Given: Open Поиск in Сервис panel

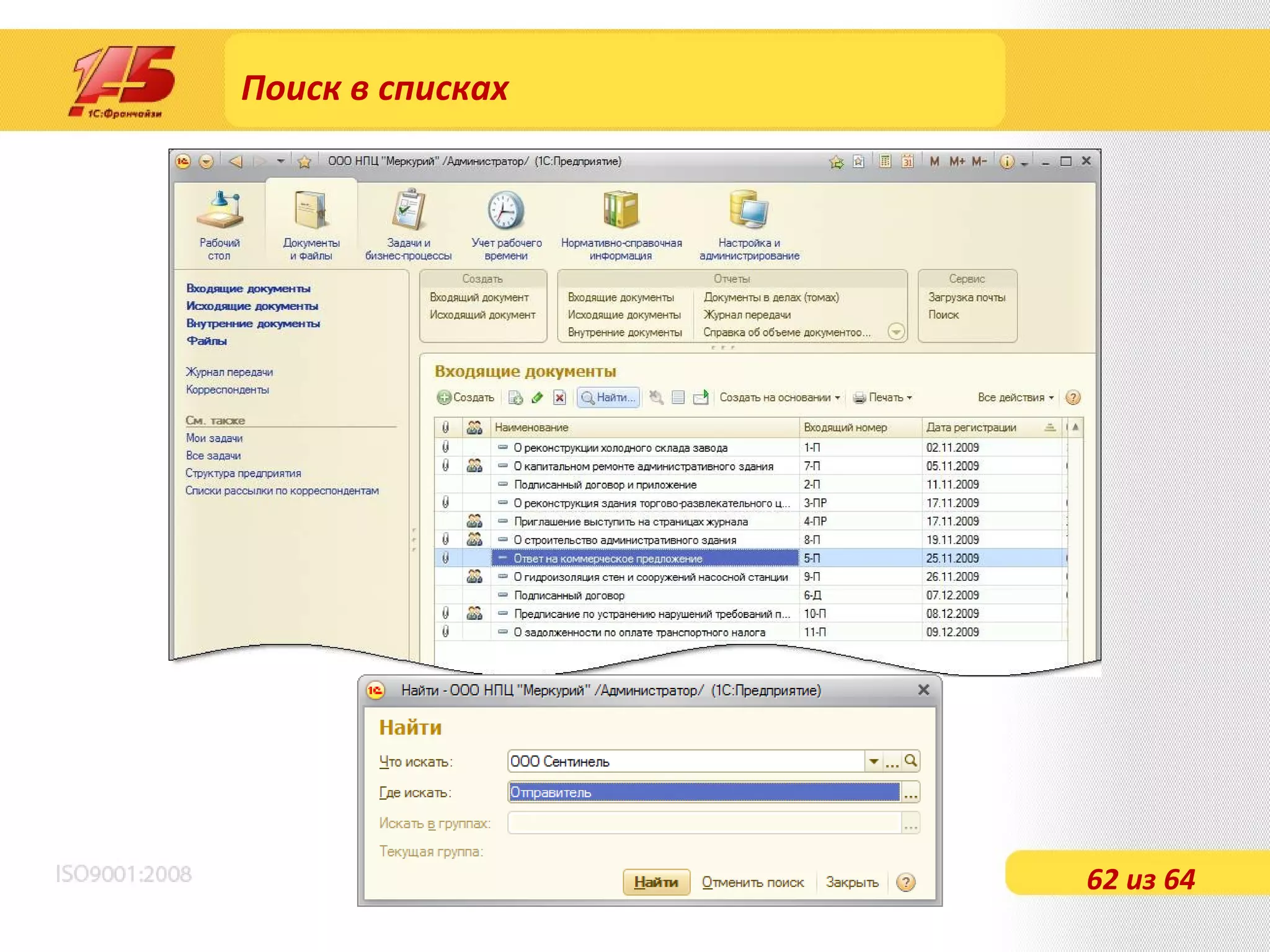Looking at the screenshot, I should point(943,315).
